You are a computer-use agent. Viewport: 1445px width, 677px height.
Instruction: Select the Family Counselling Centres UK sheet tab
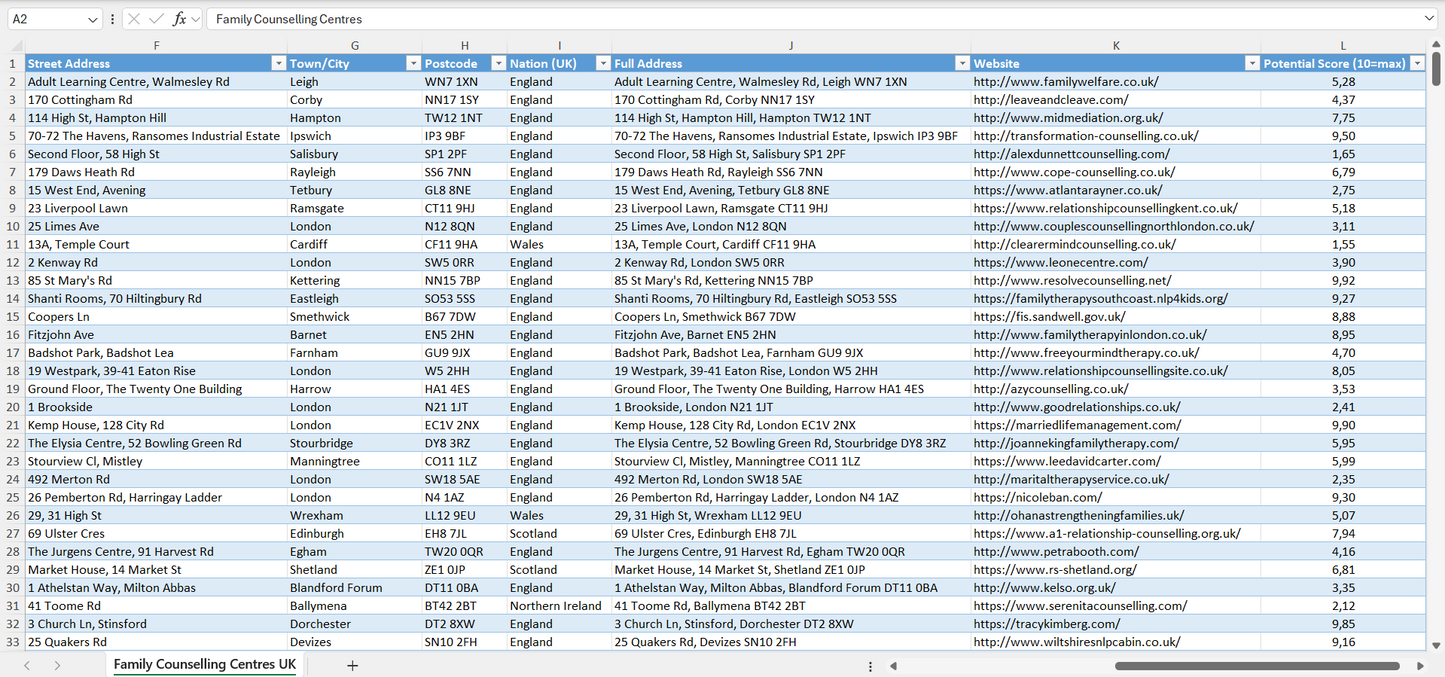[x=203, y=664]
